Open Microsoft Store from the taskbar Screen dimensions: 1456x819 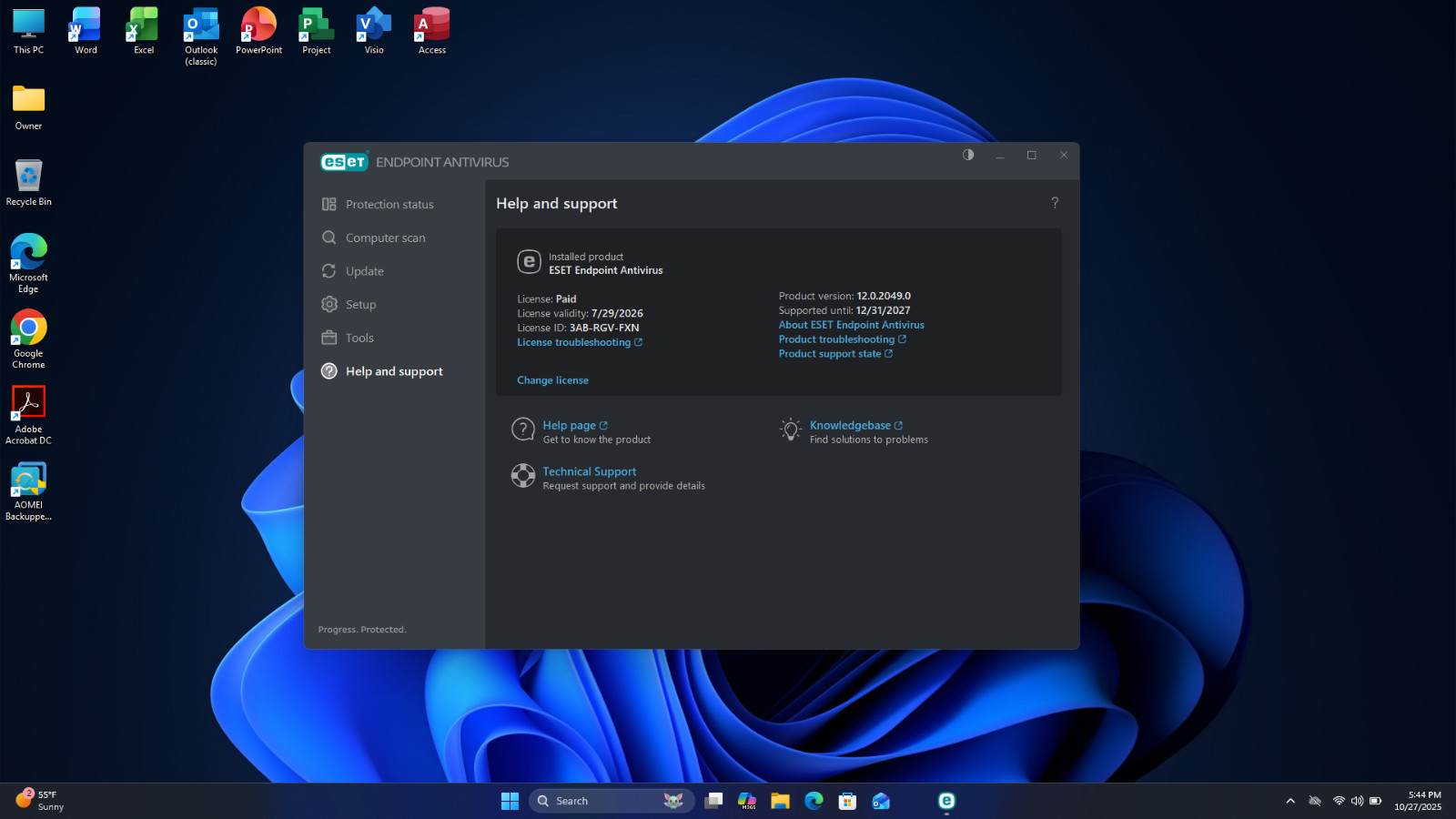tap(847, 801)
